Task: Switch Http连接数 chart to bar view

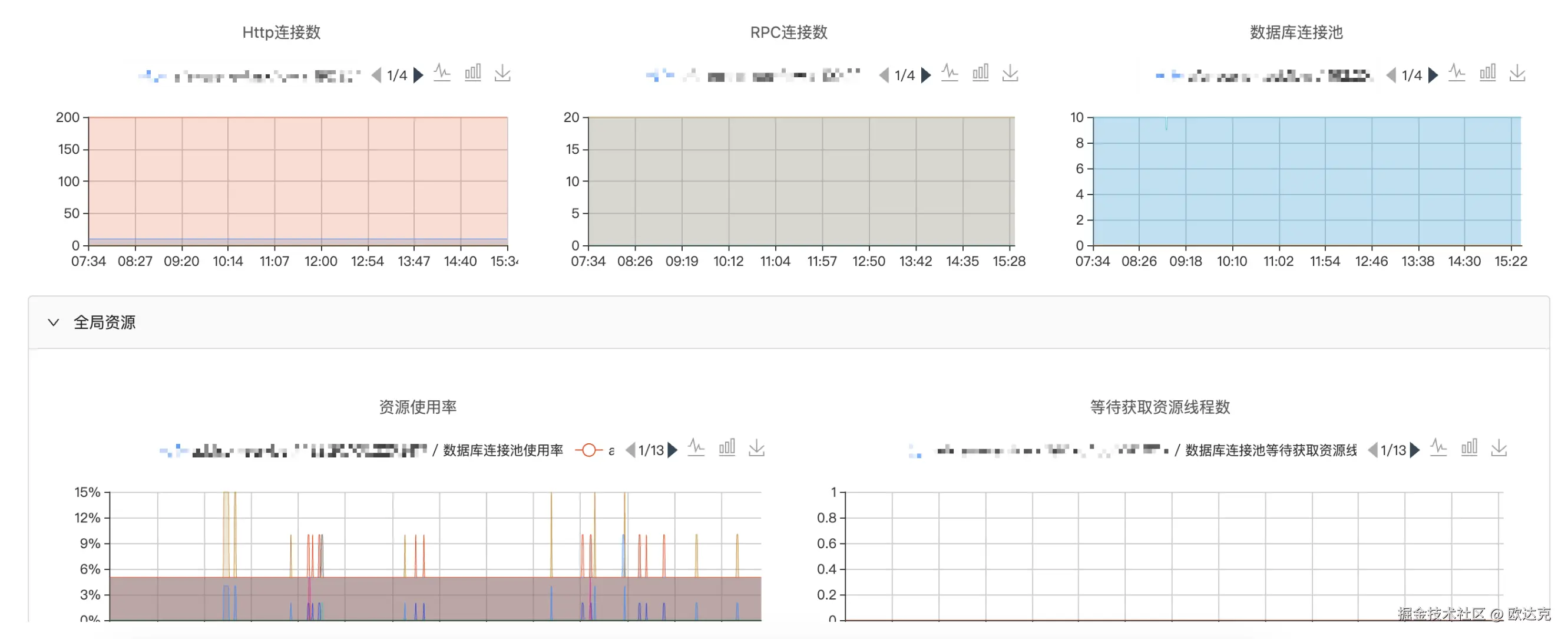Action: click(473, 73)
